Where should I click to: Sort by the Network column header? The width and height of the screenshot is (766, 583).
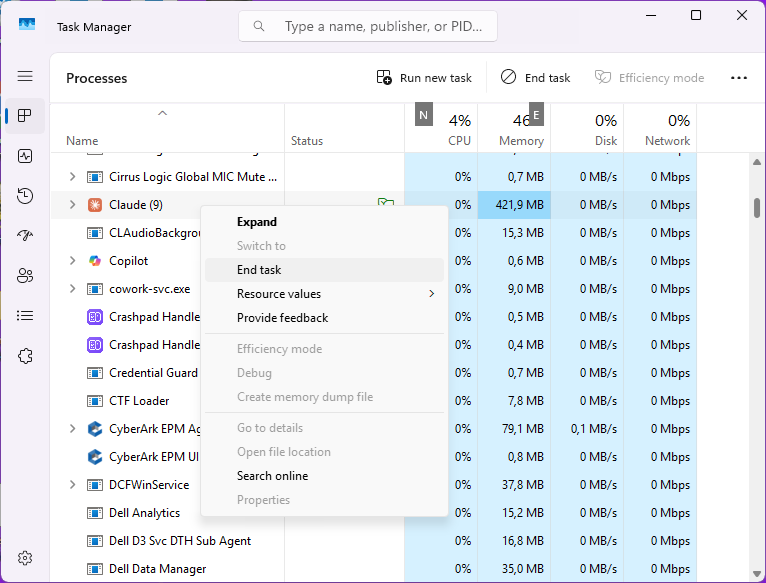(660, 128)
